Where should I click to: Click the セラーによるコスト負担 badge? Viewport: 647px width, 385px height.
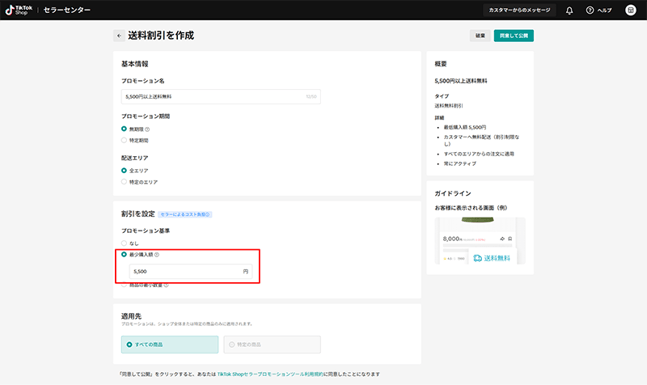click(x=185, y=215)
